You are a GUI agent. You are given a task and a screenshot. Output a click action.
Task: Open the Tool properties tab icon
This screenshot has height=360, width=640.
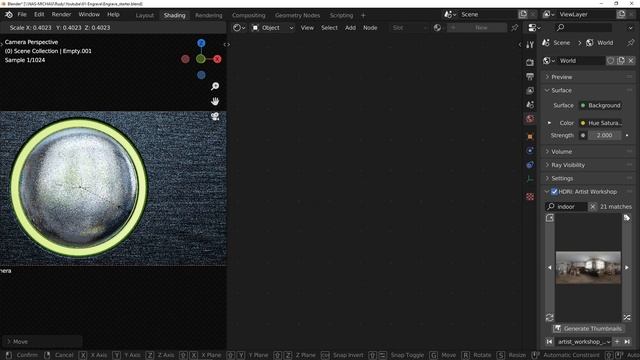coord(530,45)
